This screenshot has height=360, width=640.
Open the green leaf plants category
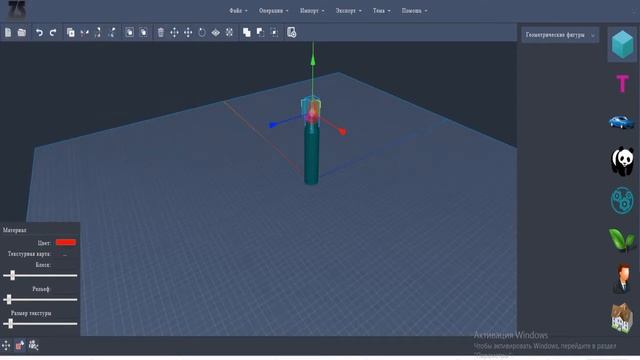[x=622, y=240]
